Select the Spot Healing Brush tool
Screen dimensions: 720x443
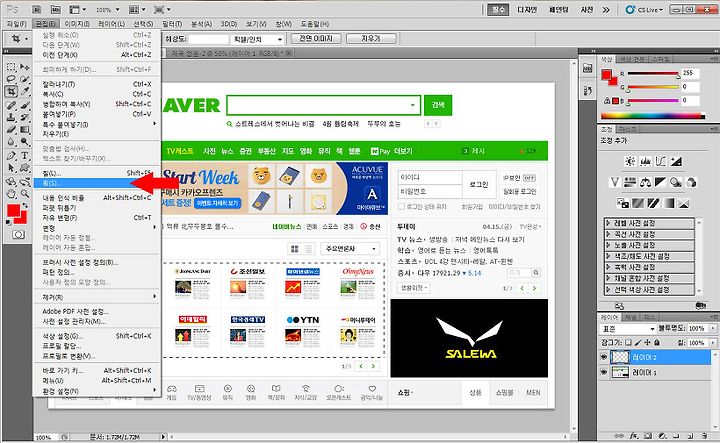click(11, 106)
